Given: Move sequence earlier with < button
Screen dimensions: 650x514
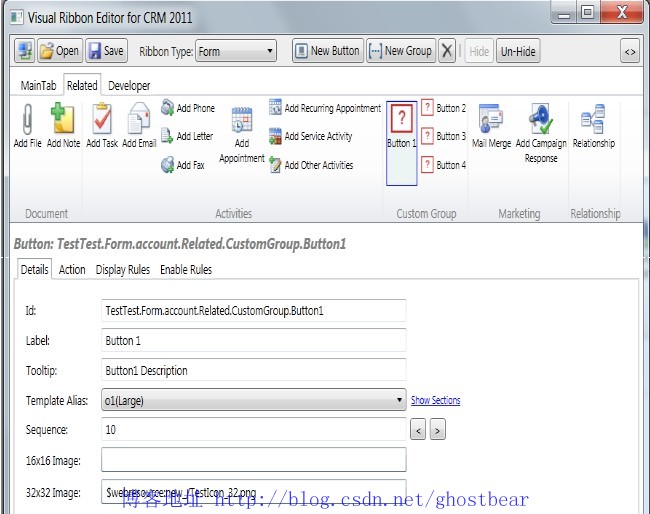Looking at the screenshot, I should tap(418, 429).
